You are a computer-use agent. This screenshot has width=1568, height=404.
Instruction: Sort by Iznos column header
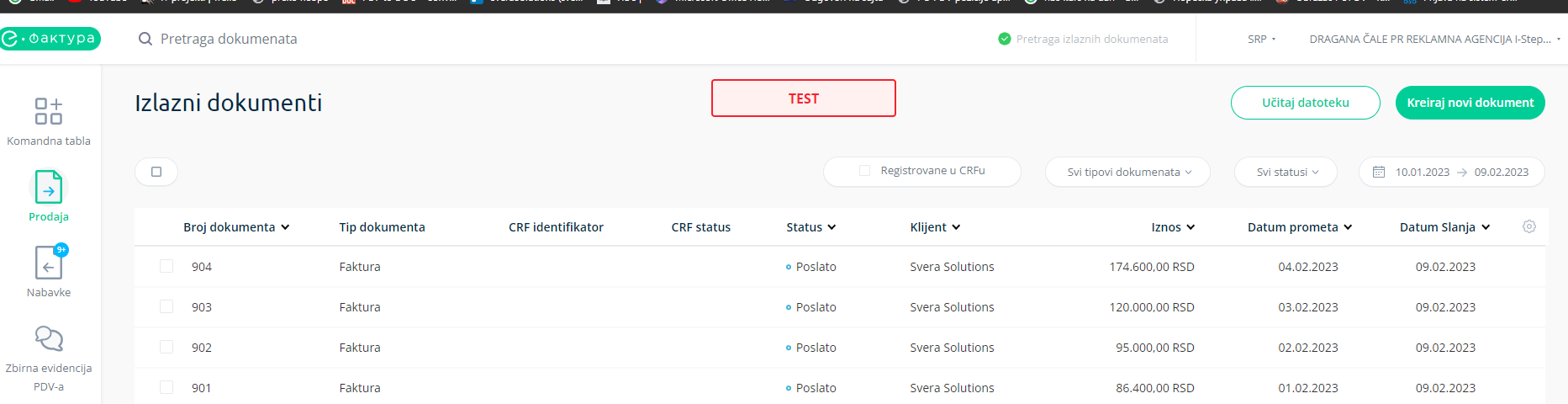coord(1172,227)
